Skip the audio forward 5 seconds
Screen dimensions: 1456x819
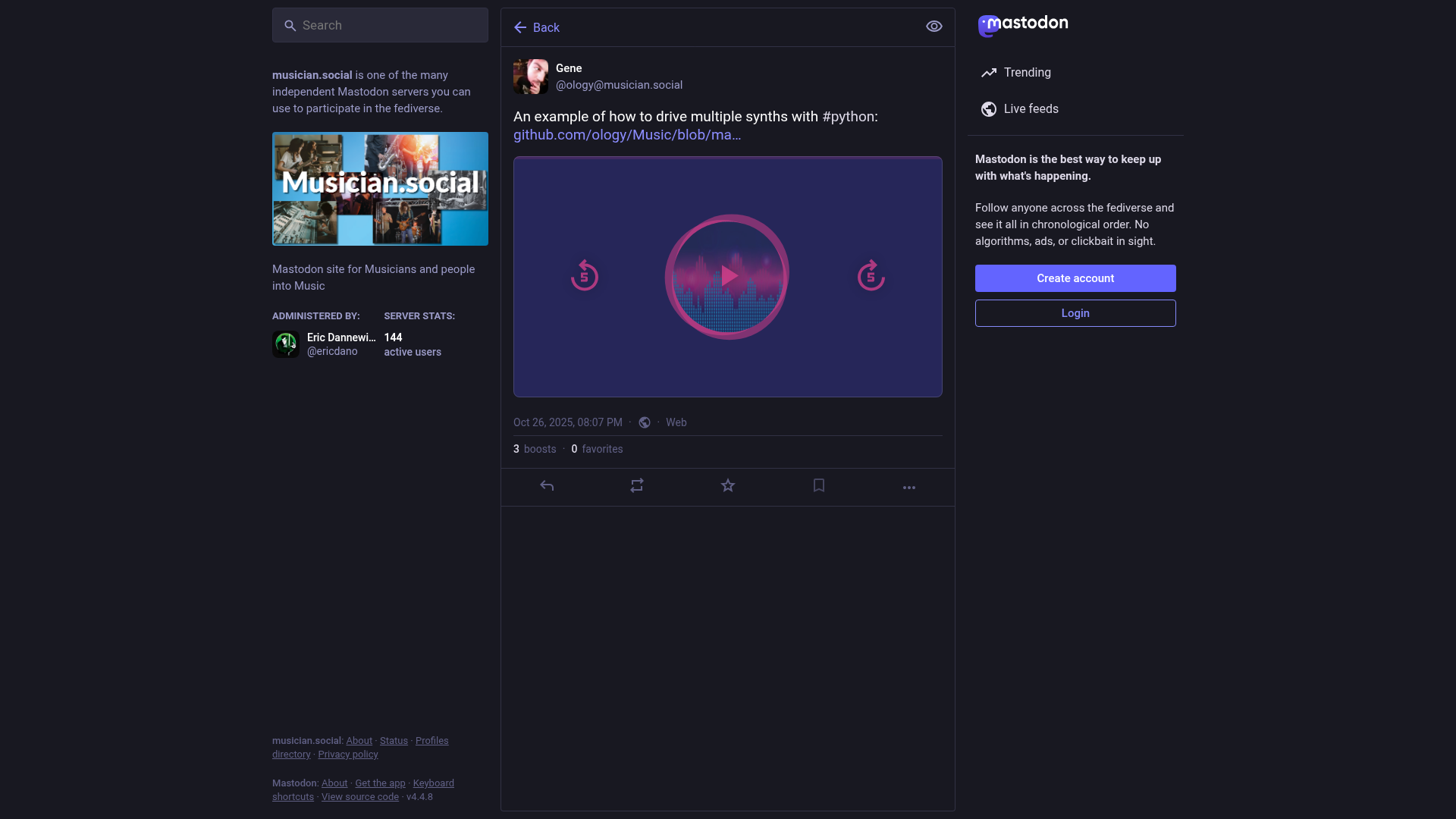point(871,276)
